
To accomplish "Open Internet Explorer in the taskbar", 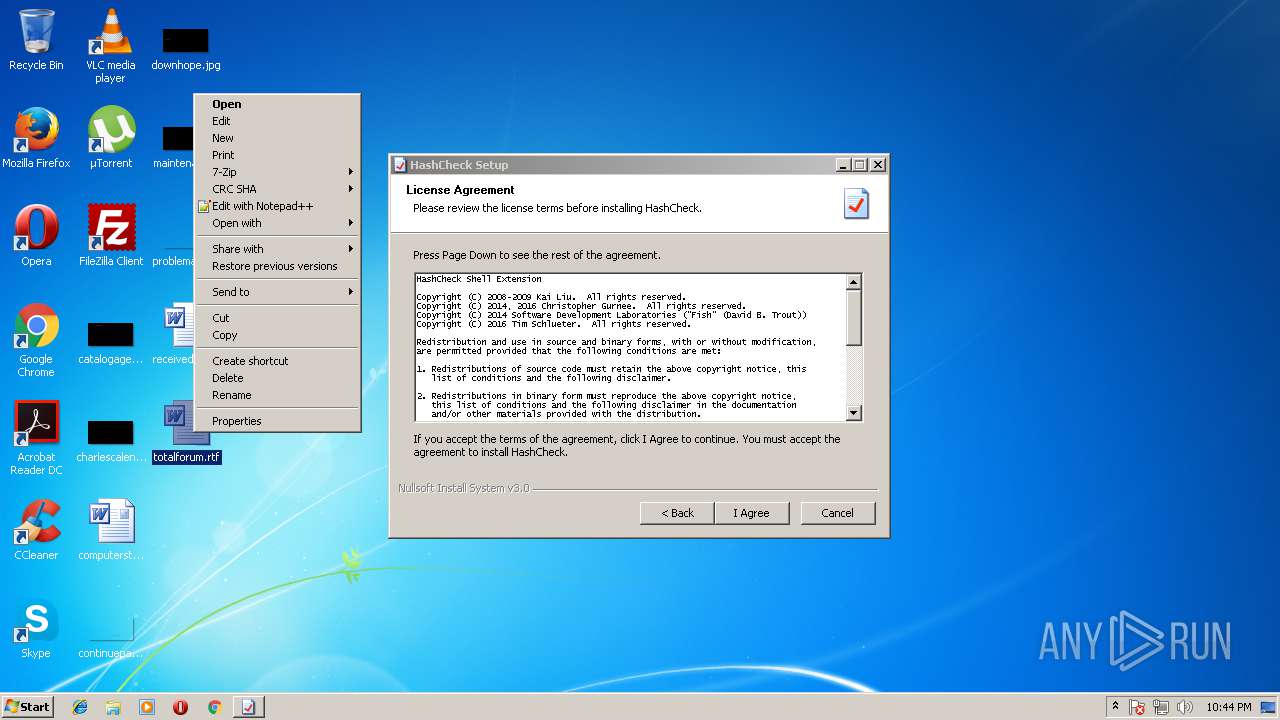I will tap(80, 707).
